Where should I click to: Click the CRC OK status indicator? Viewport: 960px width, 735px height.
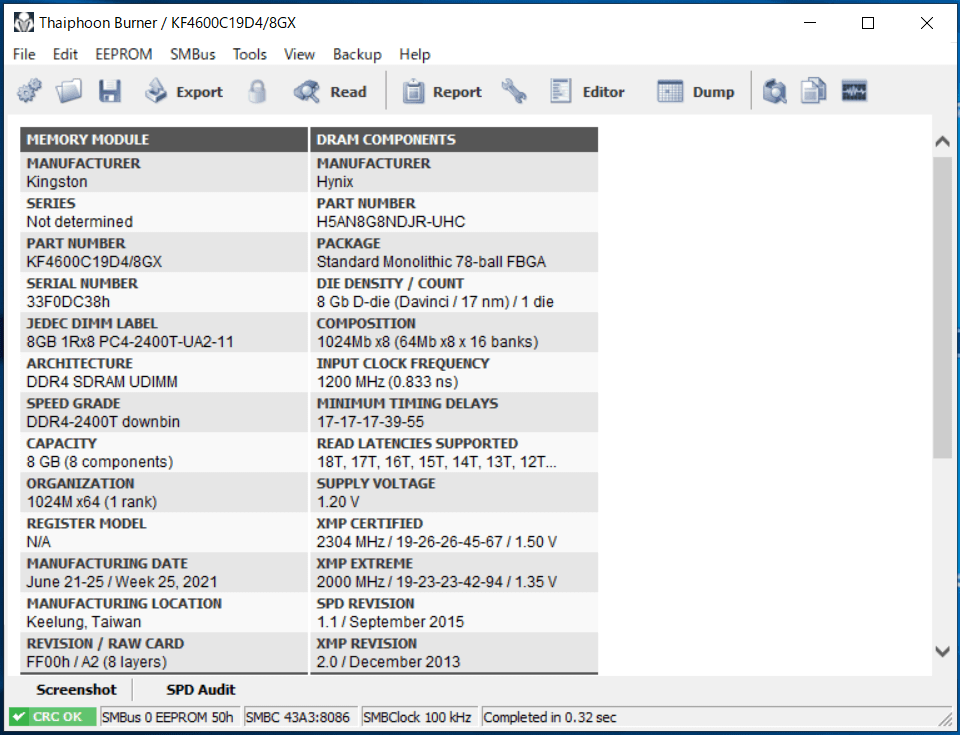coord(53,717)
